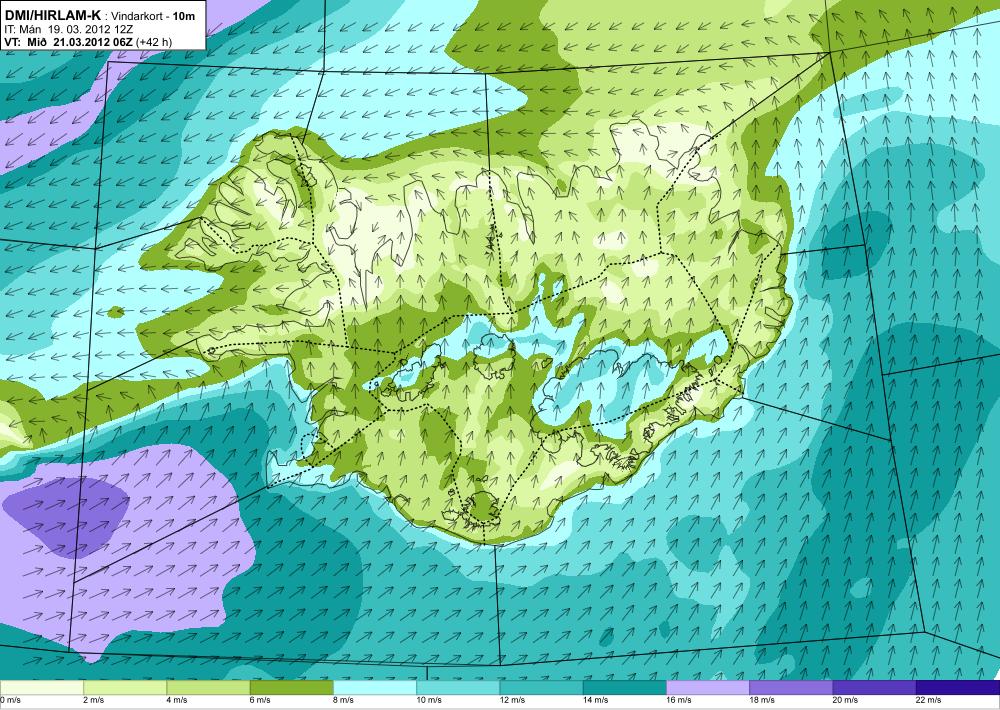This screenshot has height=710, width=1000.
Task: Click the cyan 10–12 m/s legend swatch
Action: coord(458,688)
